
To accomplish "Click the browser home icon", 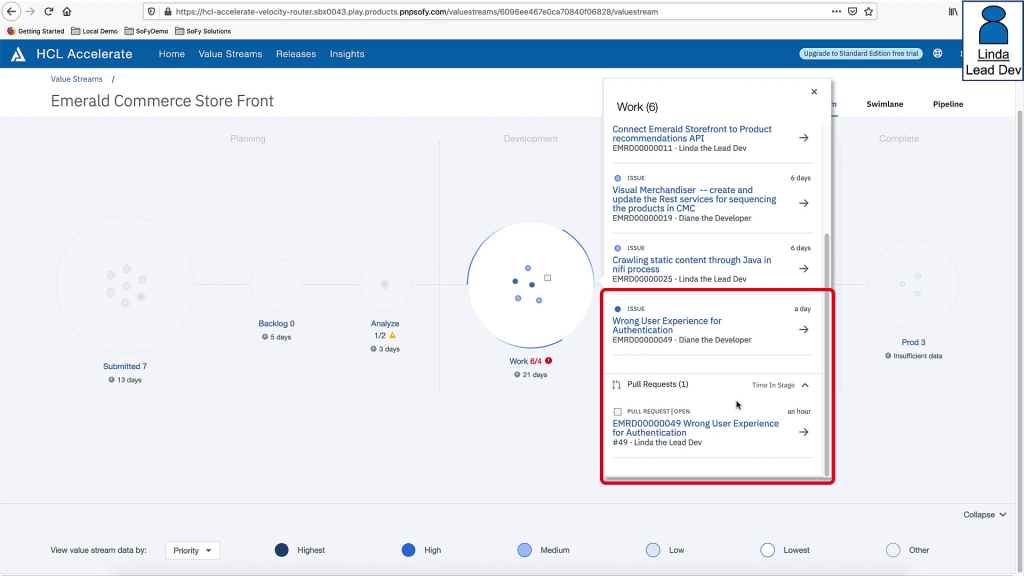I will coord(67,12).
